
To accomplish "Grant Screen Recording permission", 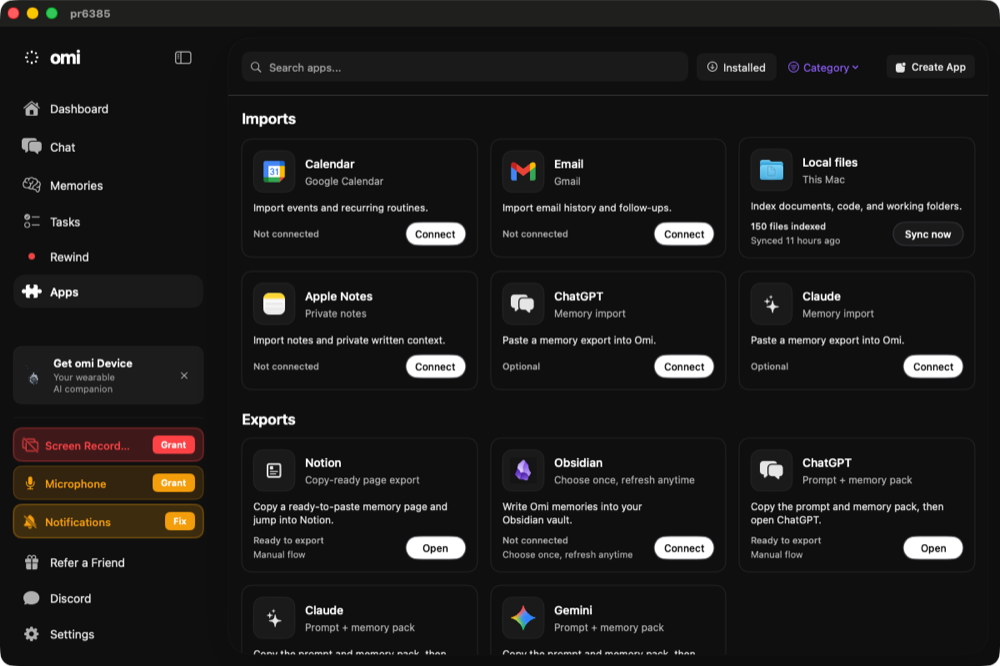I will [x=173, y=445].
